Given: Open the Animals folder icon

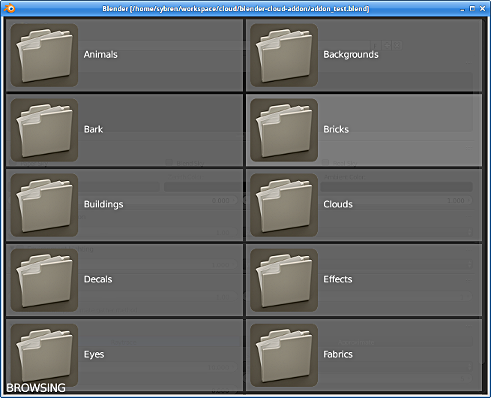Looking at the screenshot, I should click(44, 55).
